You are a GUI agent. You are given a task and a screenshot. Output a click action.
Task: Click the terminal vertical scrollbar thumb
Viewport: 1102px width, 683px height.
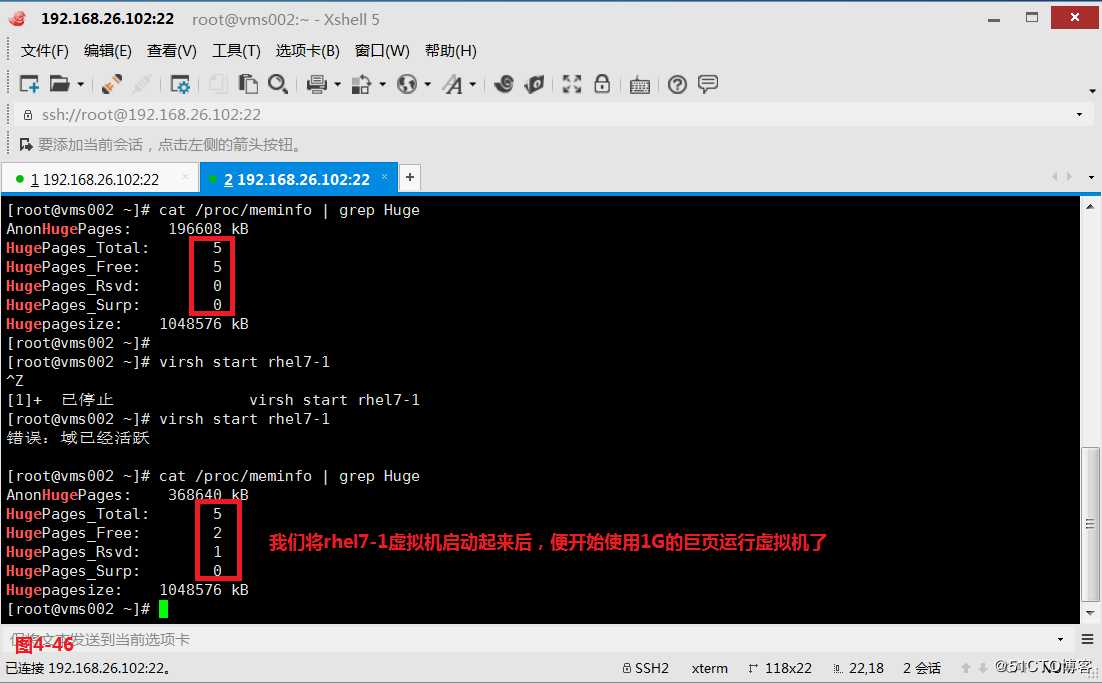[x=1090, y=523]
